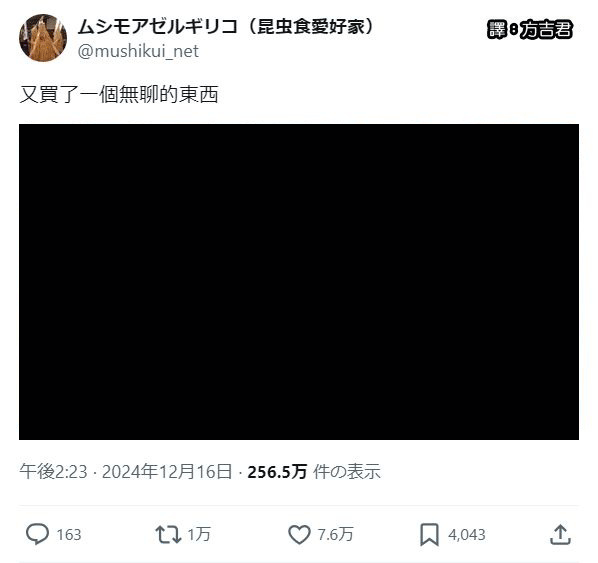Open the 256.5万 view count
This screenshot has width=598, height=563.
point(277,472)
